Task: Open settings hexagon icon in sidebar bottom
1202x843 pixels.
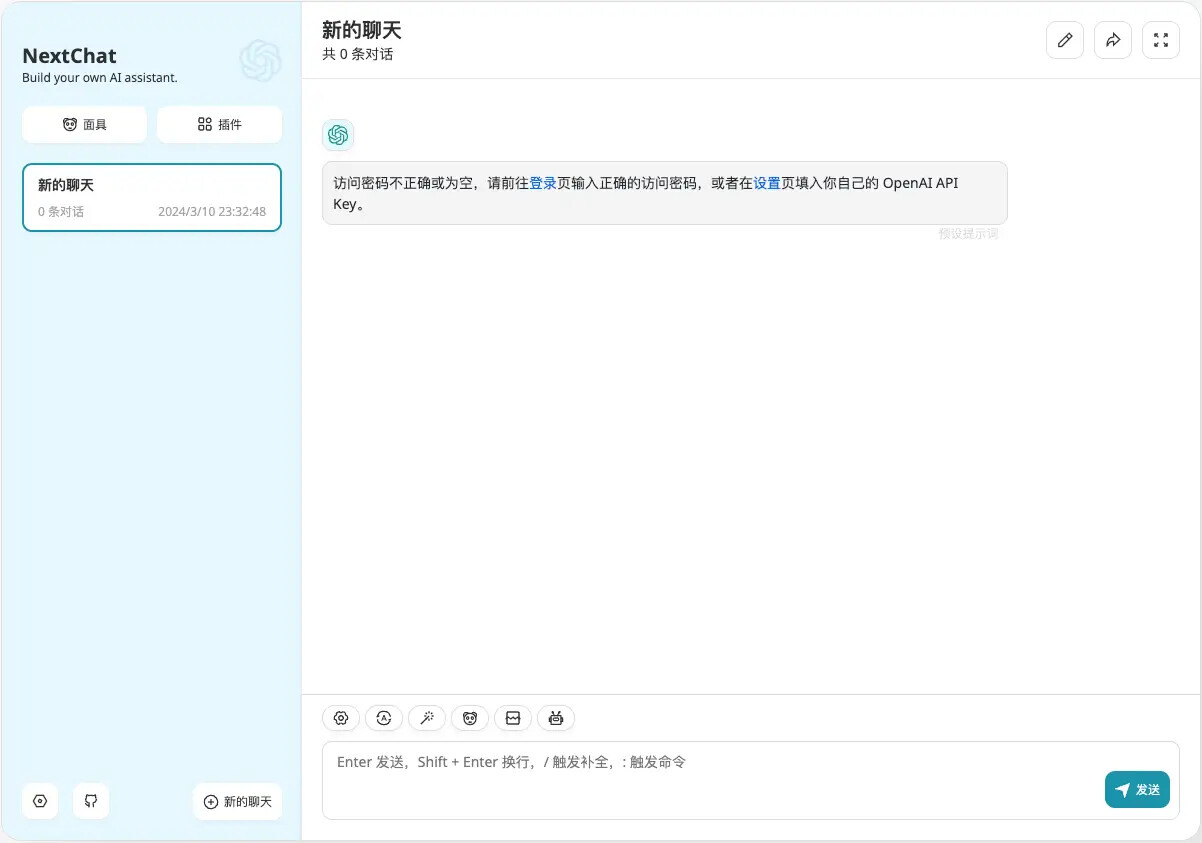Action: (x=40, y=801)
